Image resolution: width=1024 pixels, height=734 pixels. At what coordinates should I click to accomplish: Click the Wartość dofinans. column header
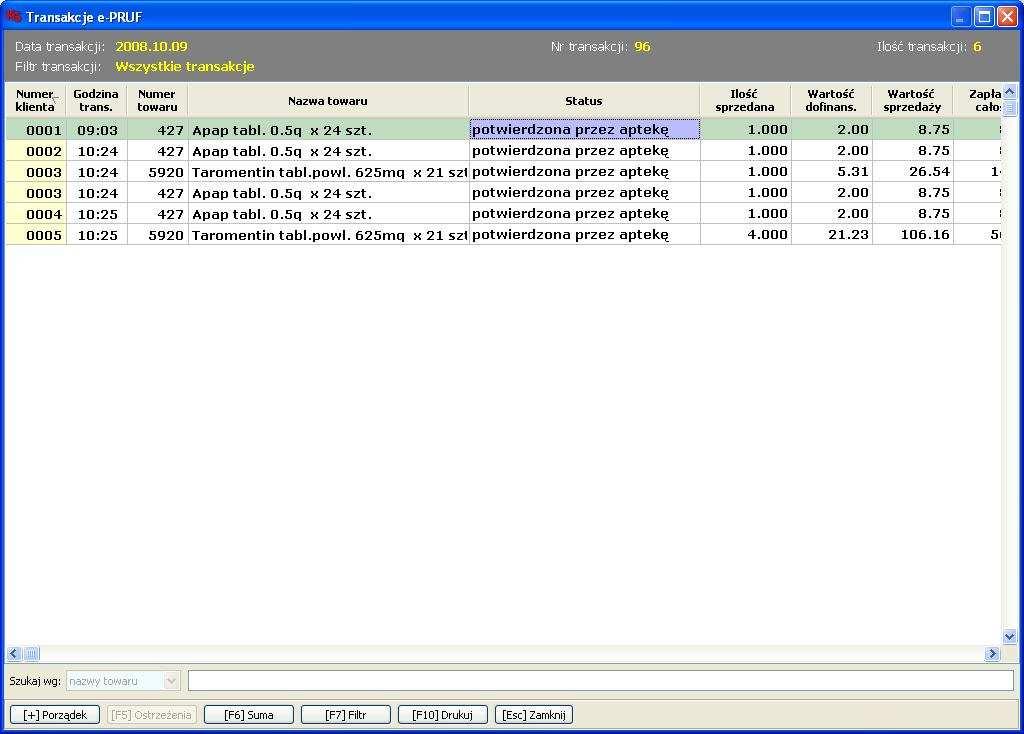coord(831,101)
